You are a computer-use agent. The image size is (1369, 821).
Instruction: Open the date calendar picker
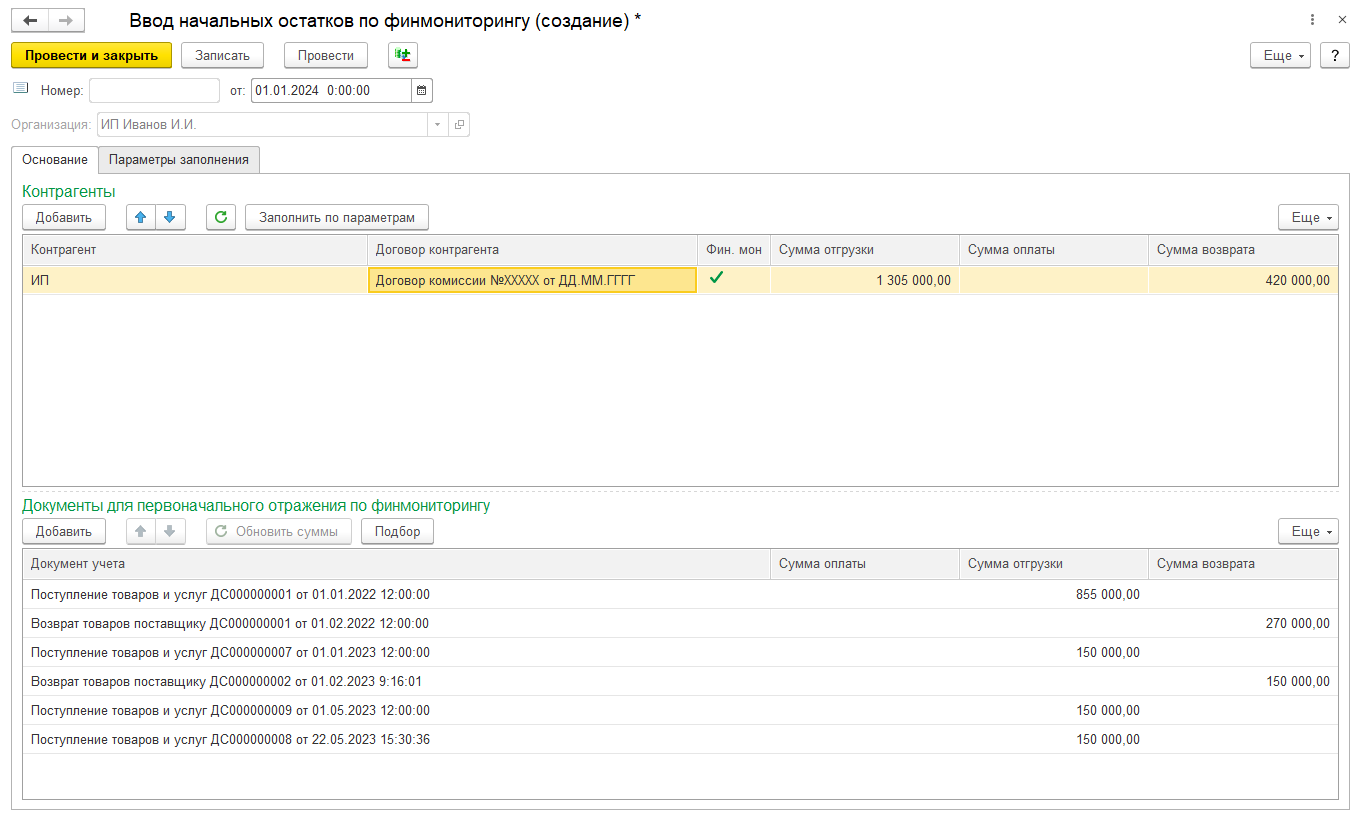point(422,90)
